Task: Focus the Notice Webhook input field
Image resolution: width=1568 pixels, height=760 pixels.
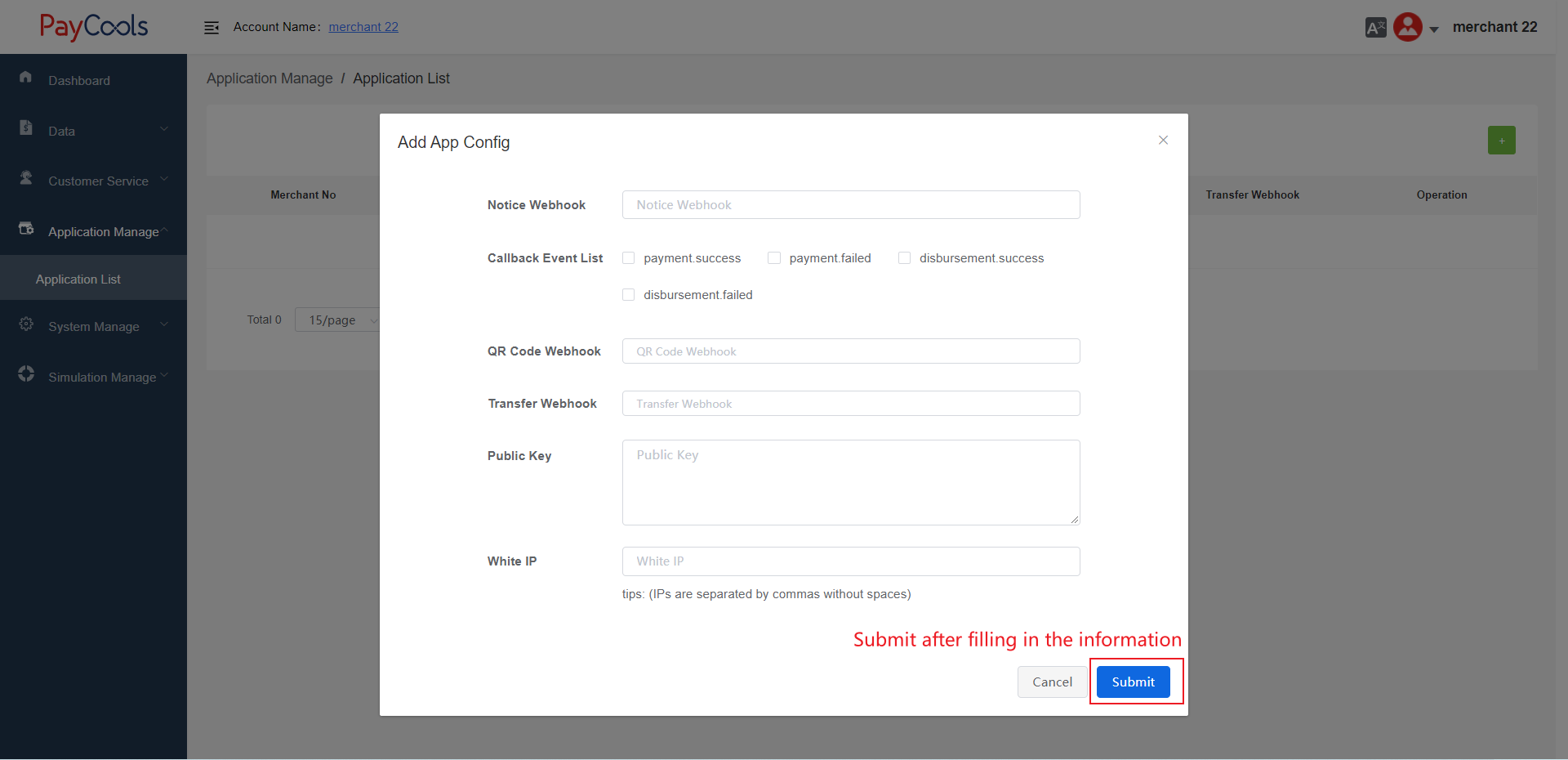Action: point(850,205)
